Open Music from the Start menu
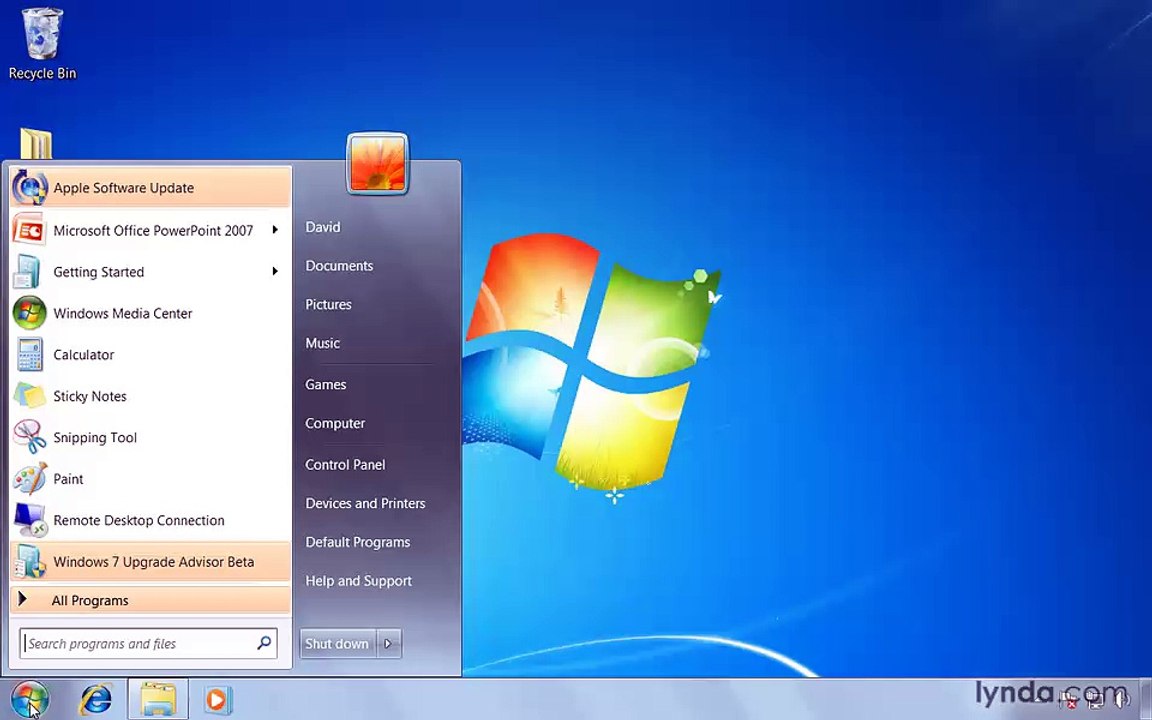Screen dimensions: 1152x720 click(x=323, y=343)
